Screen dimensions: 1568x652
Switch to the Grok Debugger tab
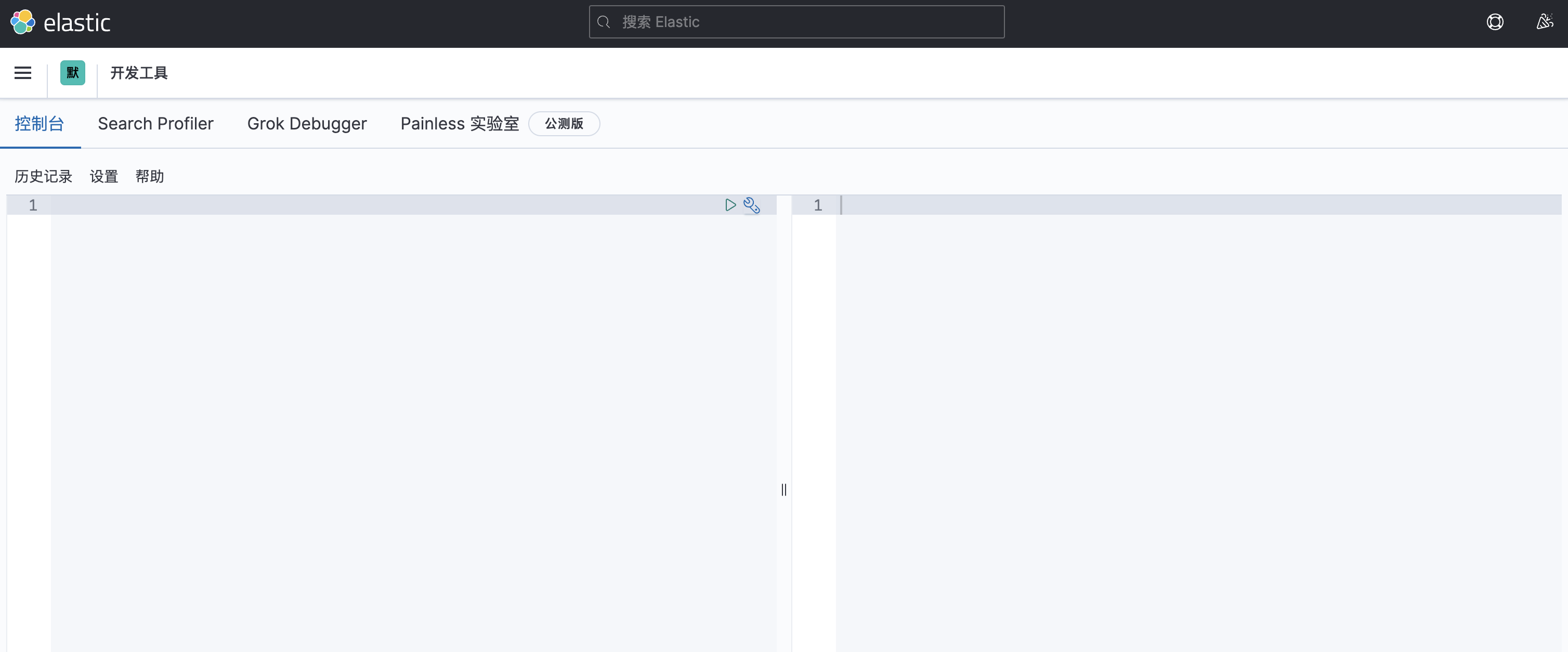pyautogui.click(x=307, y=123)
